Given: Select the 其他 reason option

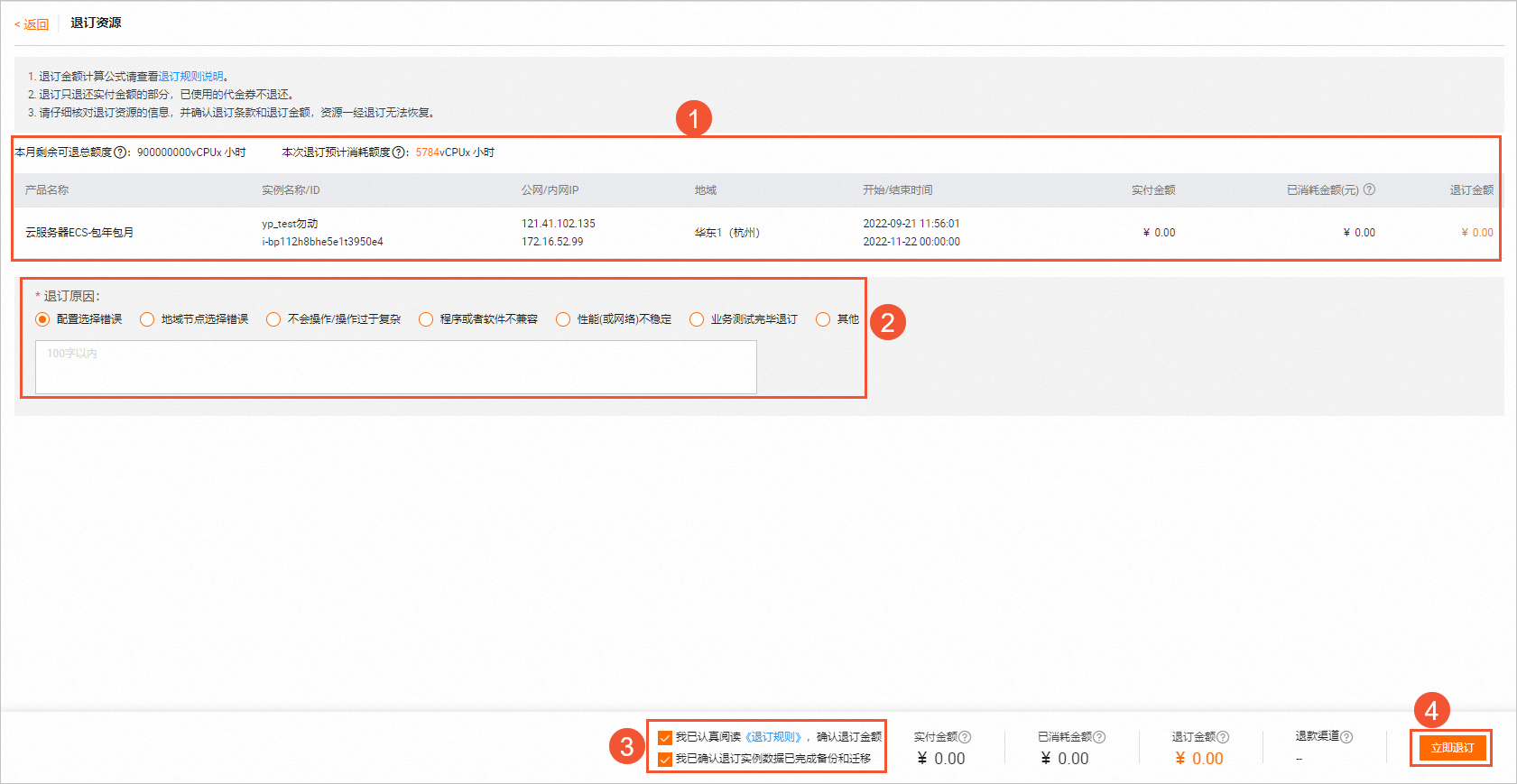Looking at the screenshot, I should pos(823,319).
